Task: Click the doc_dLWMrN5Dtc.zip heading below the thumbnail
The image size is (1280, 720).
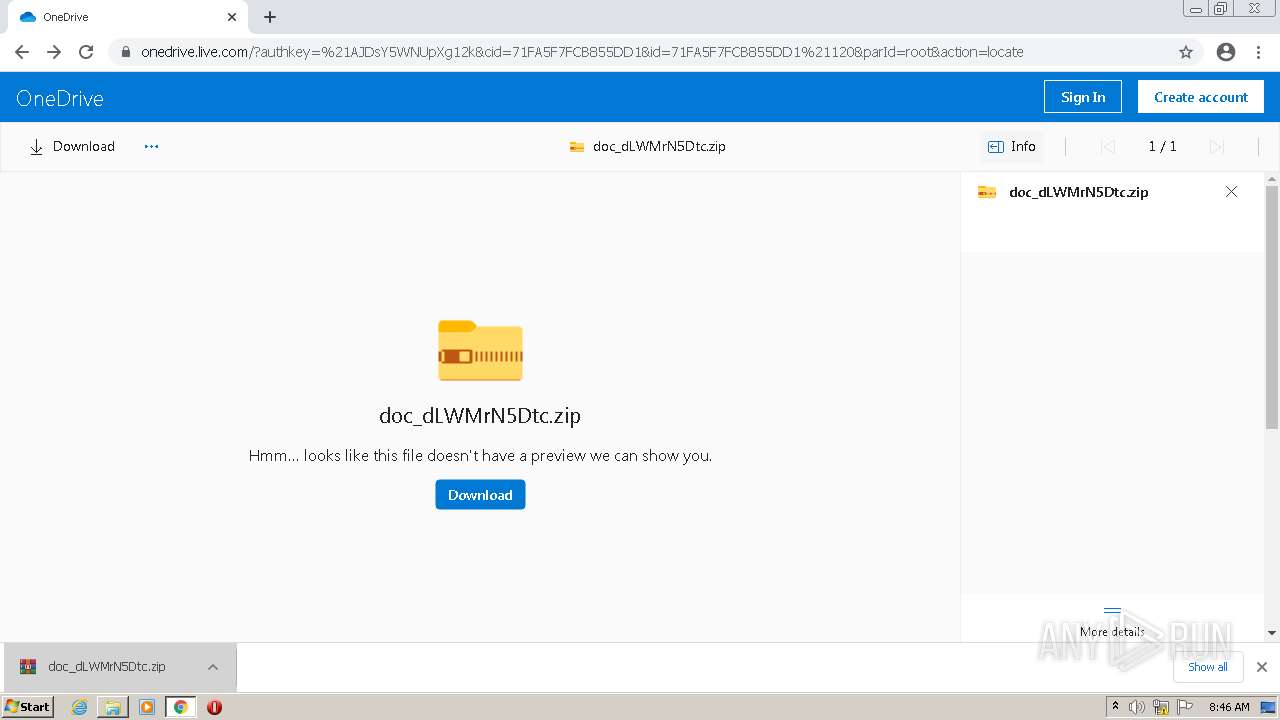Action: (480, 415)
